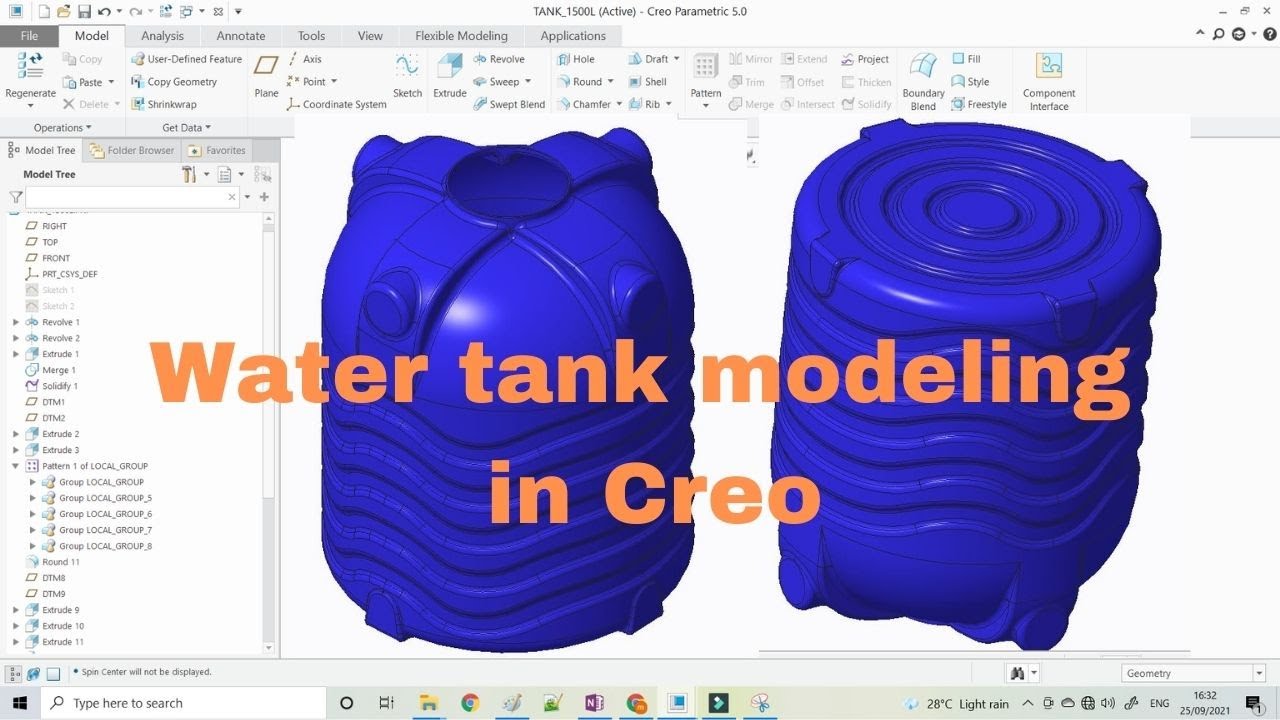Viewport: 1280px width, 720px height.
Task: Add a search filter with the plus icon
Action: [264, 197]
